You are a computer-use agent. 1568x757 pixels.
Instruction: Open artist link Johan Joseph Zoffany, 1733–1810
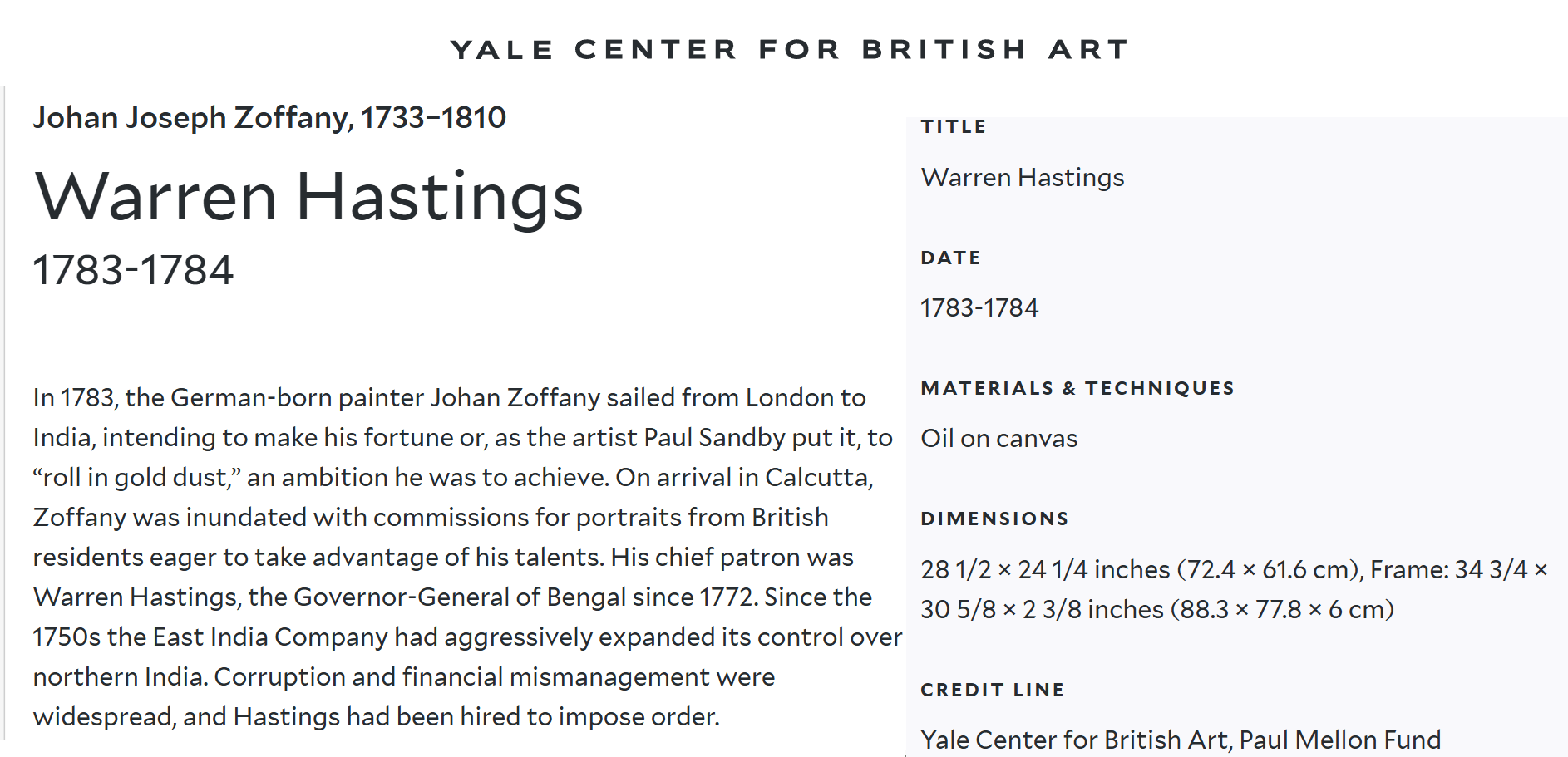(269, 118)
